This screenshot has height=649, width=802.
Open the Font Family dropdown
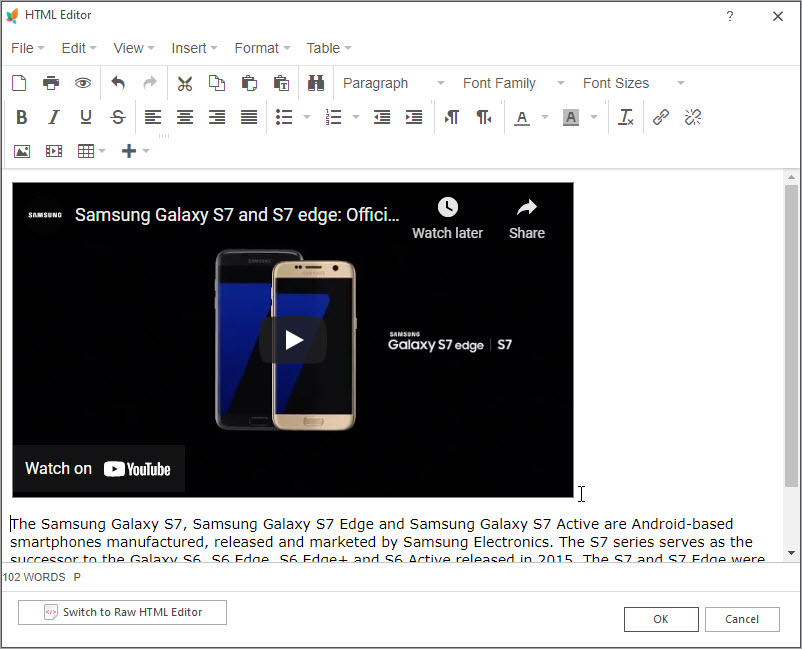513,83
